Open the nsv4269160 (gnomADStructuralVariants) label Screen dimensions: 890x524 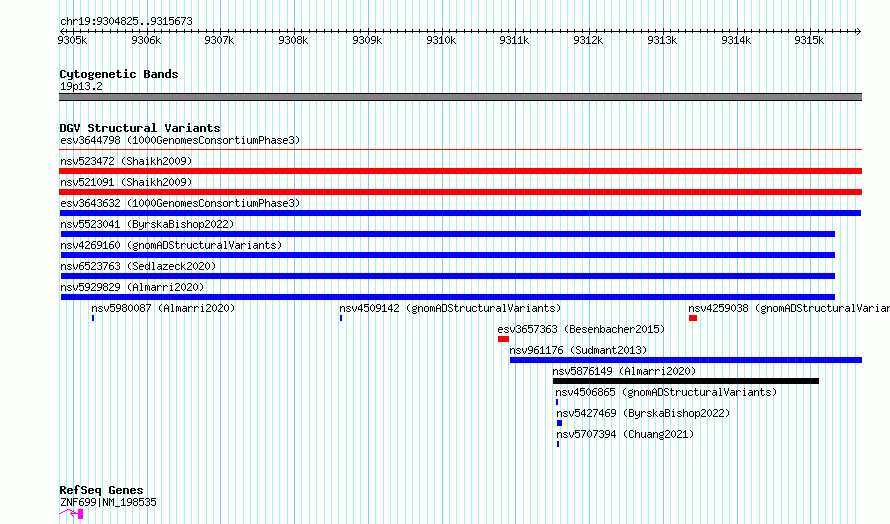[x=171, y=245]
